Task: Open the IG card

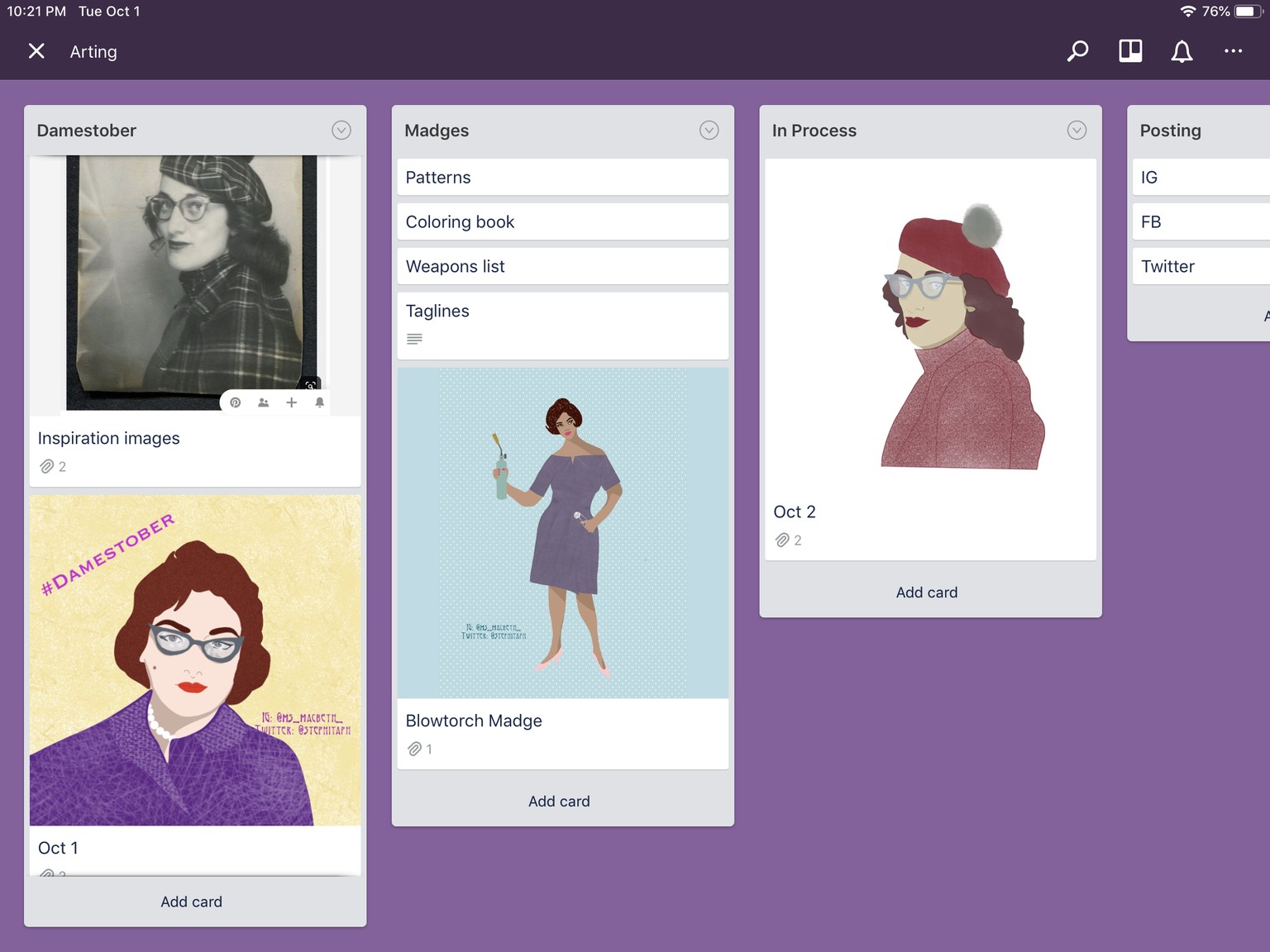Action: coord(1201,178)
